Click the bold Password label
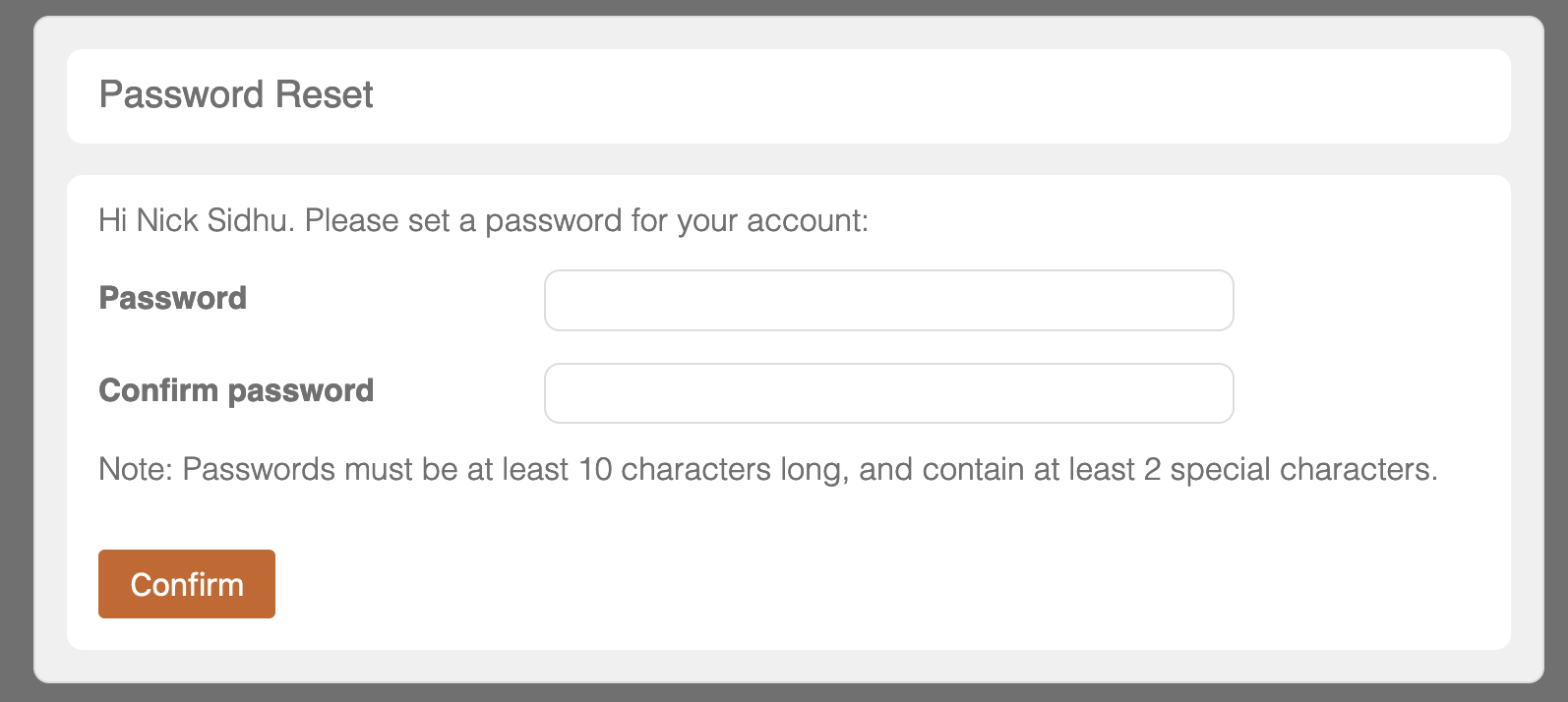Image resolution: width=1568 pixels, height=702 pixels. coord(173,298)
